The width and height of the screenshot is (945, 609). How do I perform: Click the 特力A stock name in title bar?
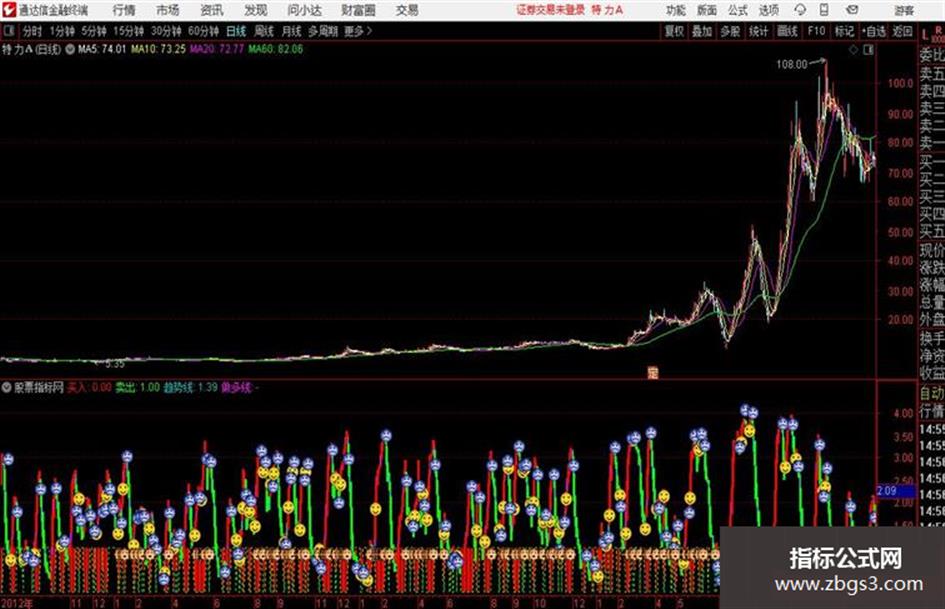[x=607, y=10]
